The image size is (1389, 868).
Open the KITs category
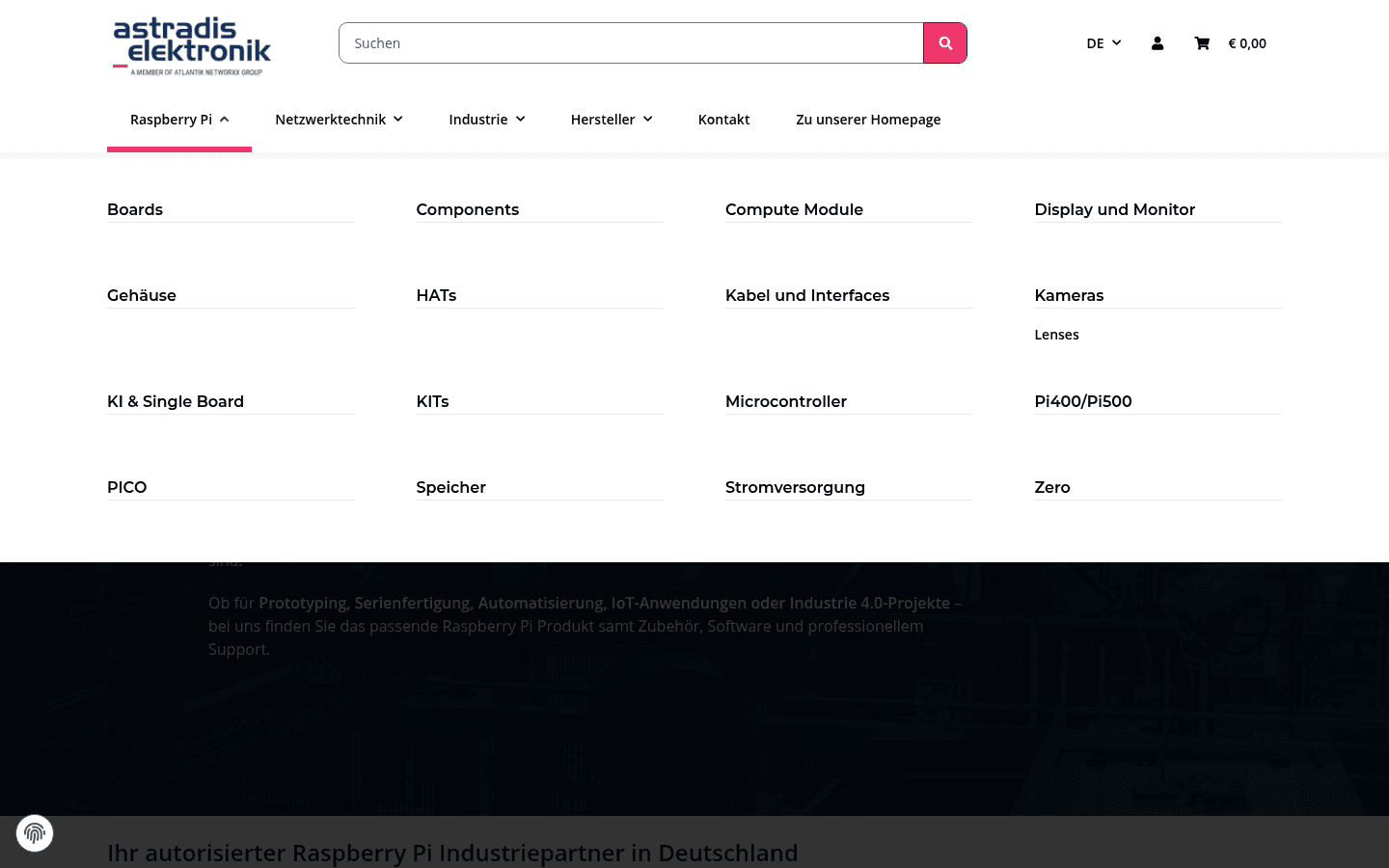click(432, 401)
